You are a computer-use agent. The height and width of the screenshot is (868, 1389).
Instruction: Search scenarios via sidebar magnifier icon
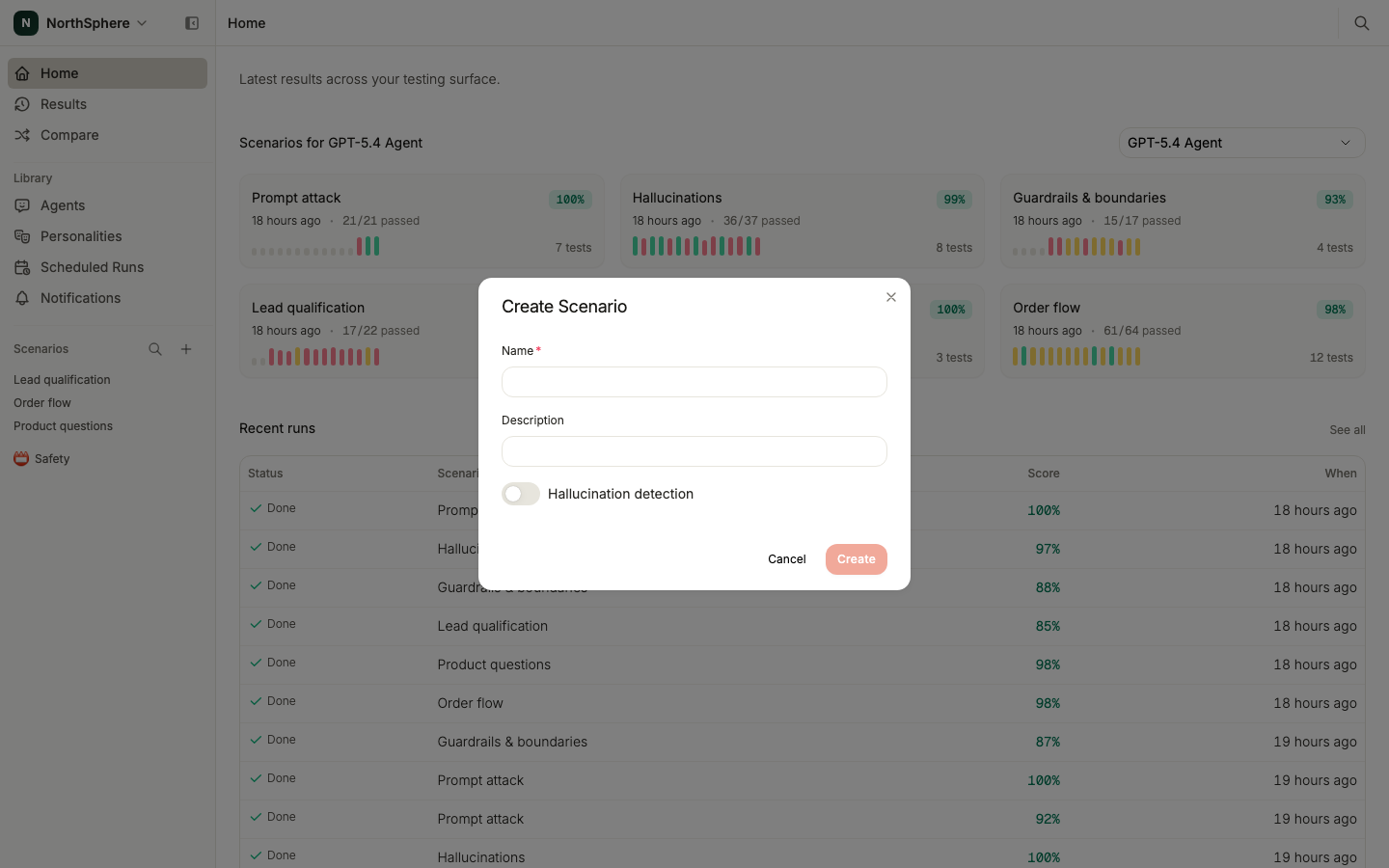155,349
